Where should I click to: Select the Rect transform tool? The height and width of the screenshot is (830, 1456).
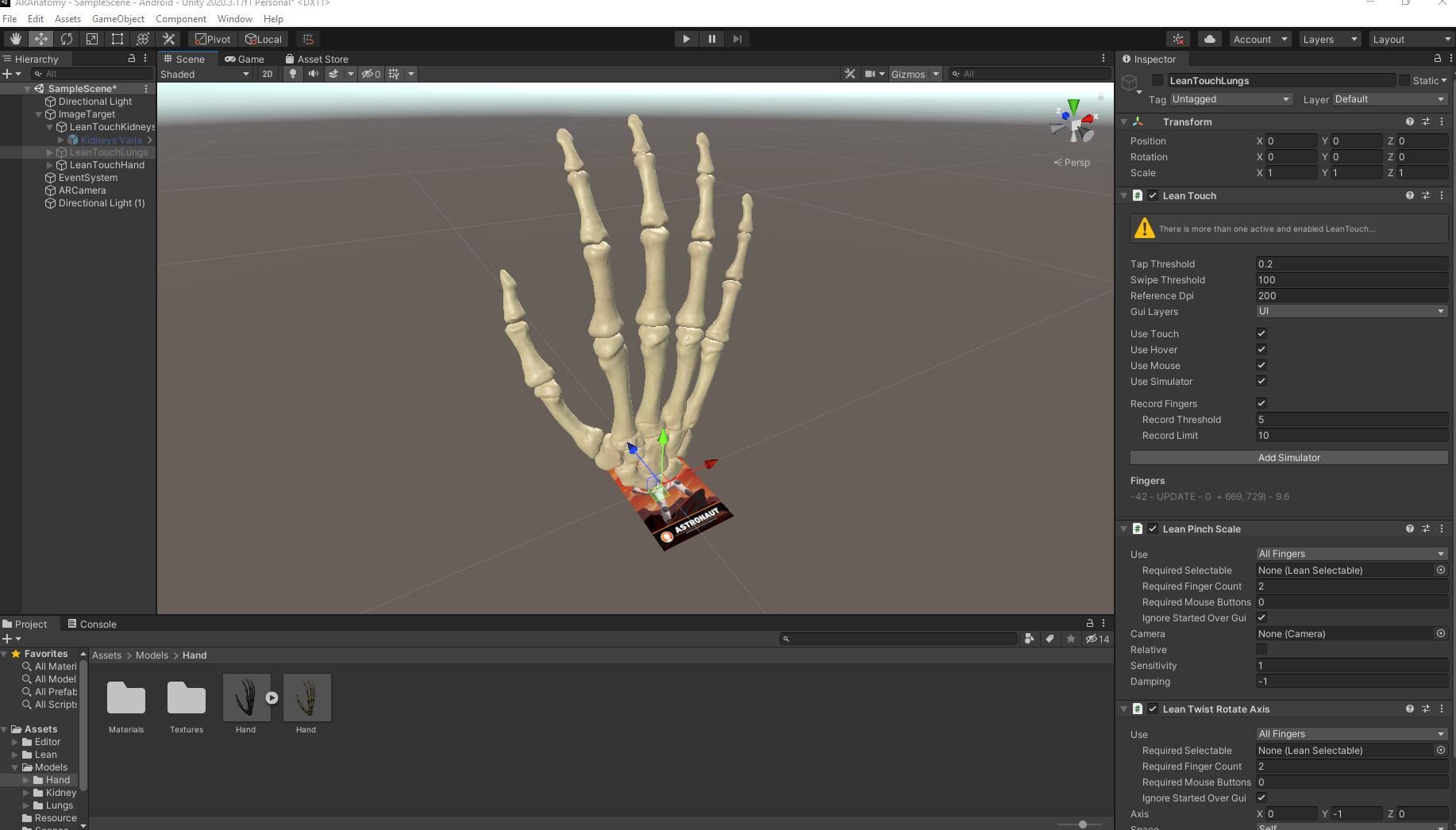117,39
